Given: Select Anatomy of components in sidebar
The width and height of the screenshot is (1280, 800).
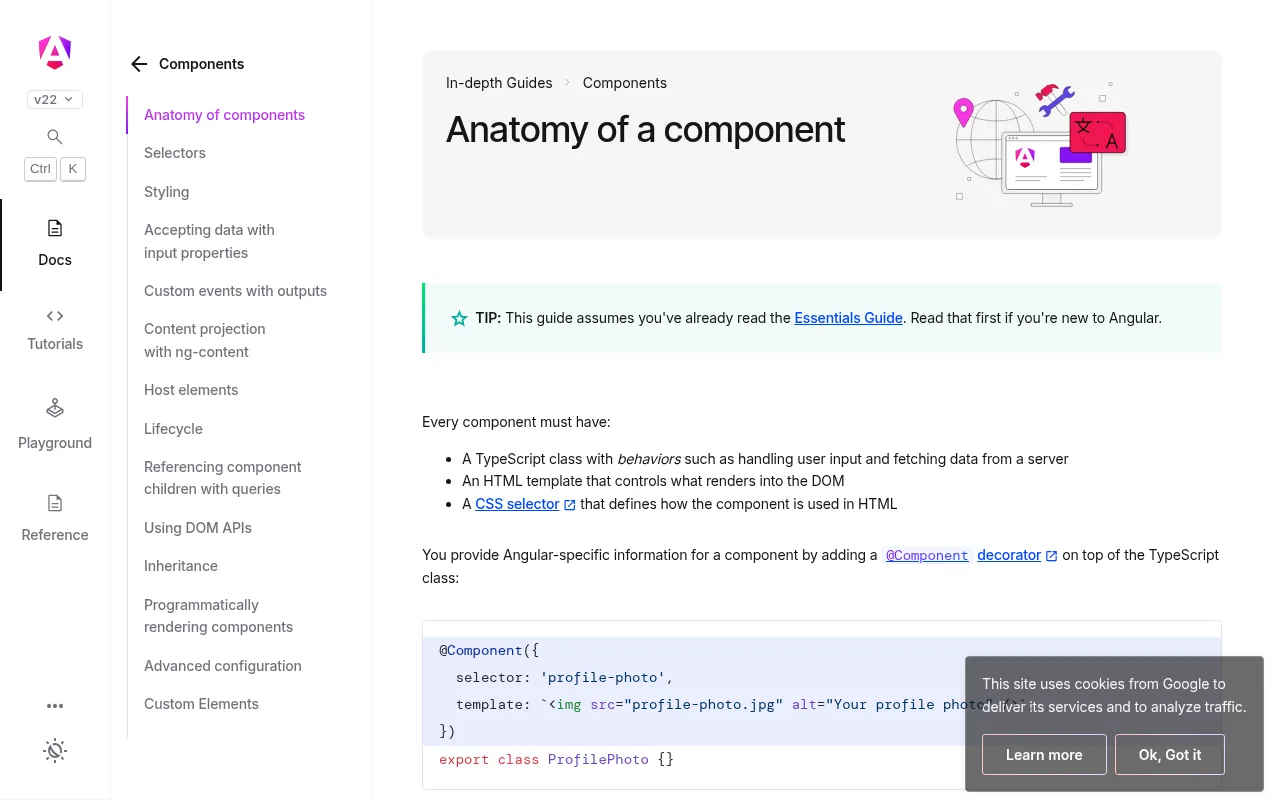Looking at the screenshot, I should point(224,115).
